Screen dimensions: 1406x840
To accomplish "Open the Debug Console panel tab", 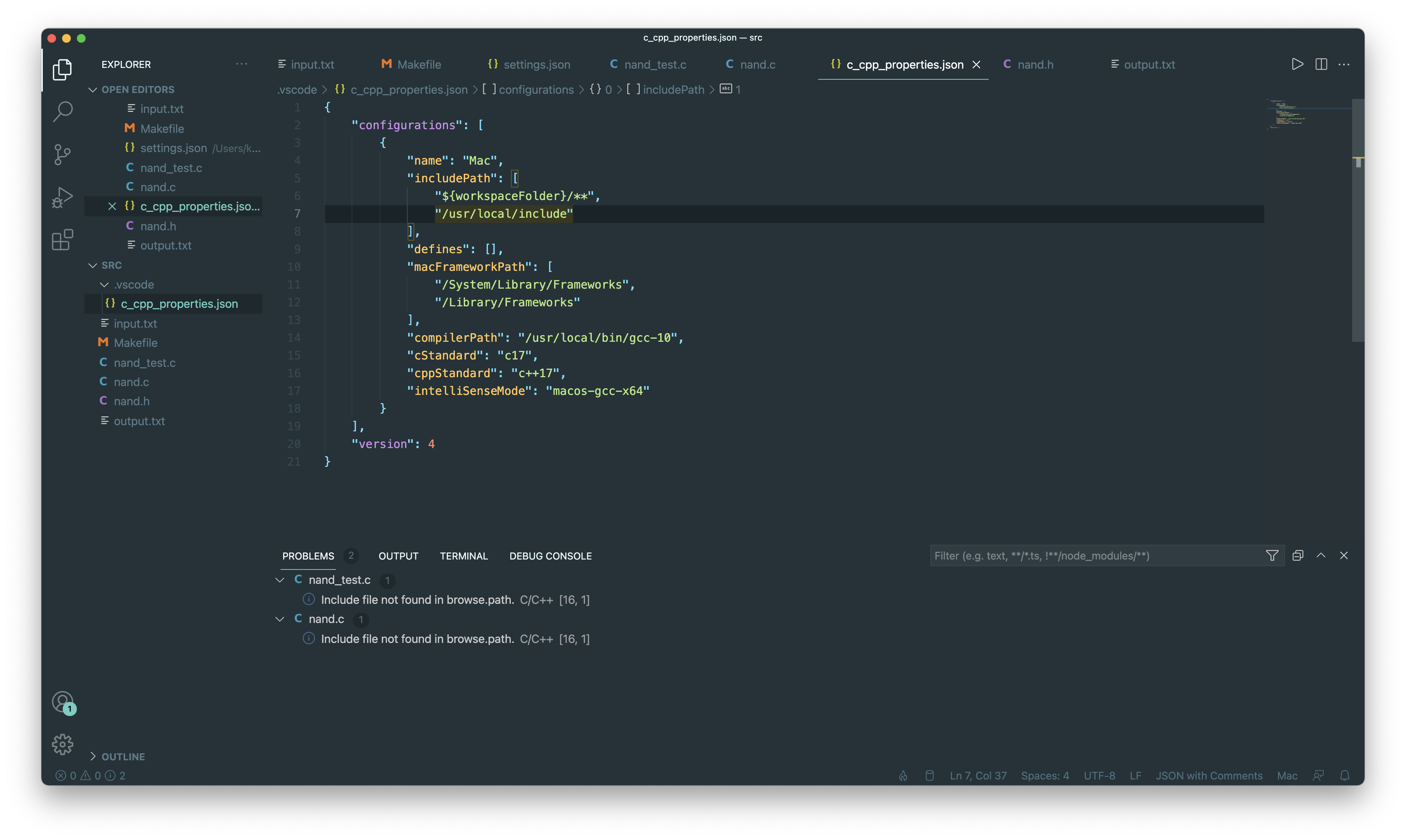I will 551,556.
